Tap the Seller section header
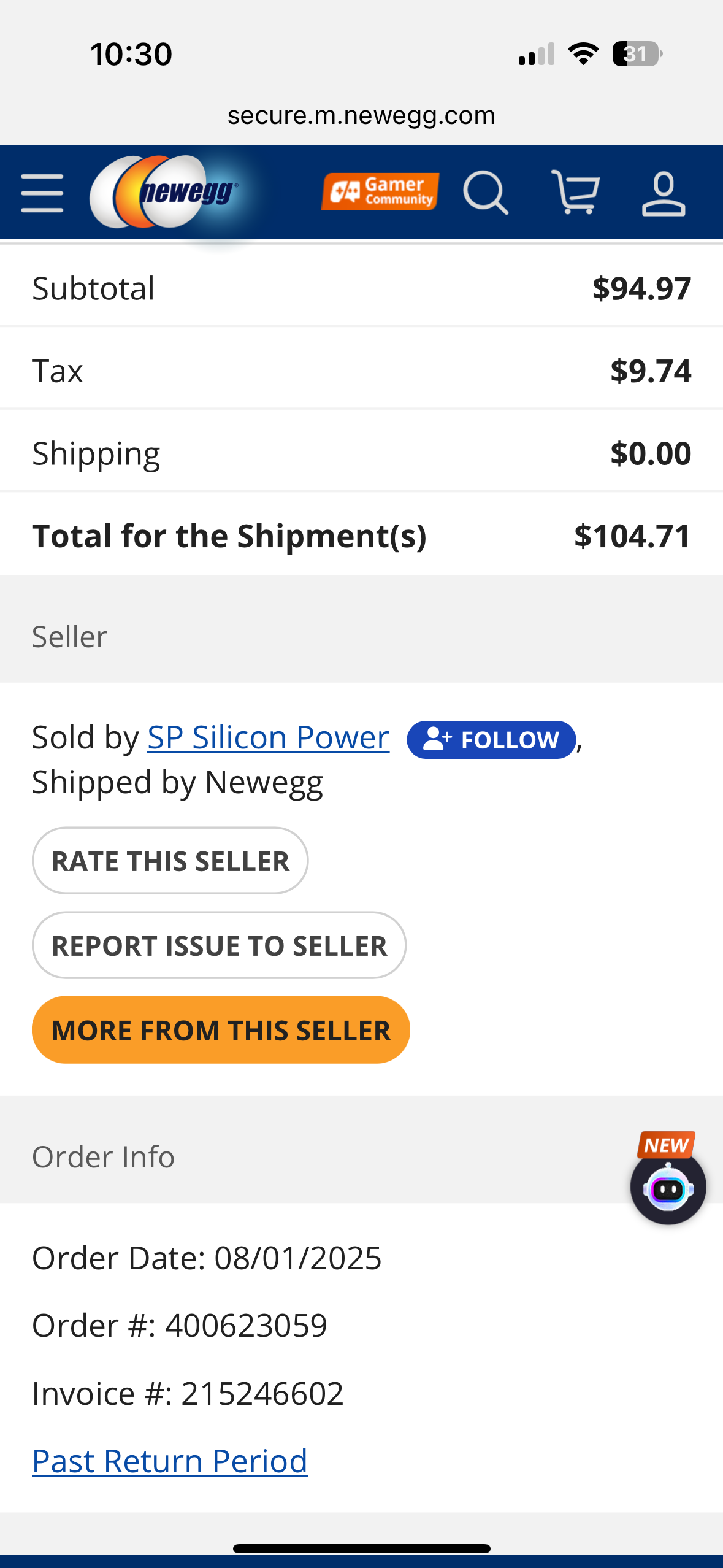 70,637
